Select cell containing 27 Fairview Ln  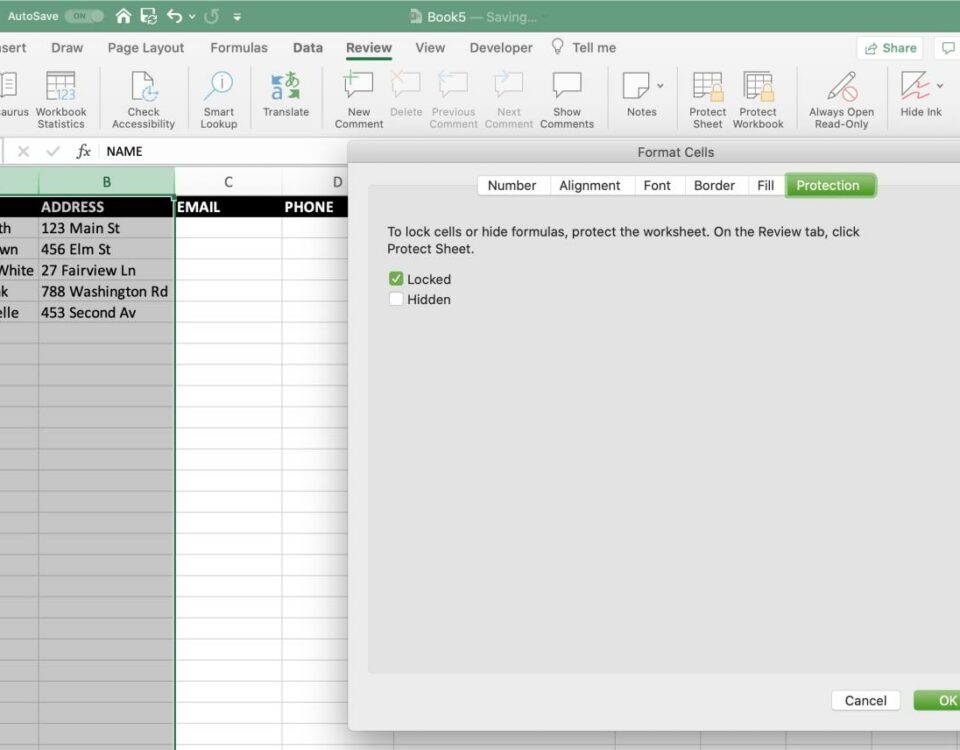[x=107, y=270]
